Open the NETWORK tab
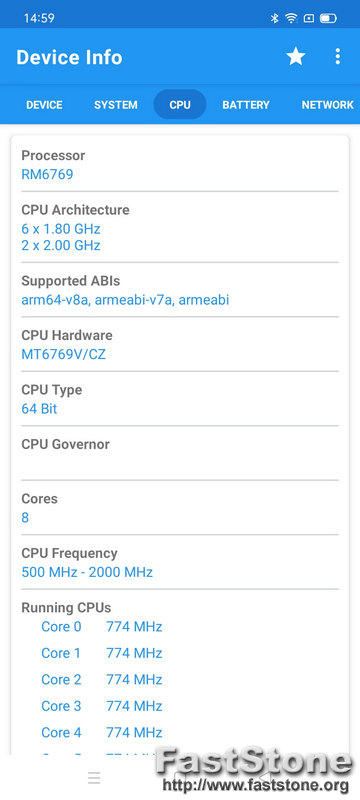Viewport: 360px width, 800px height. (327, 105)
